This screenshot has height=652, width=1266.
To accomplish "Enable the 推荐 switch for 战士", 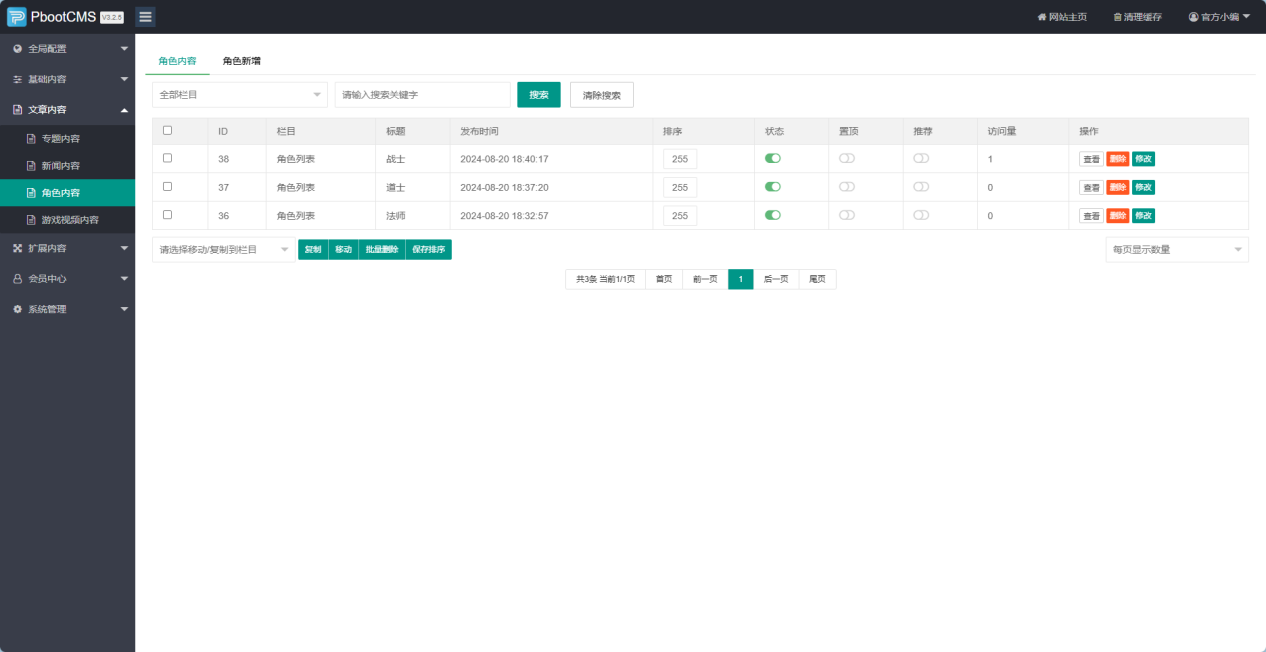I will [921, 158].
